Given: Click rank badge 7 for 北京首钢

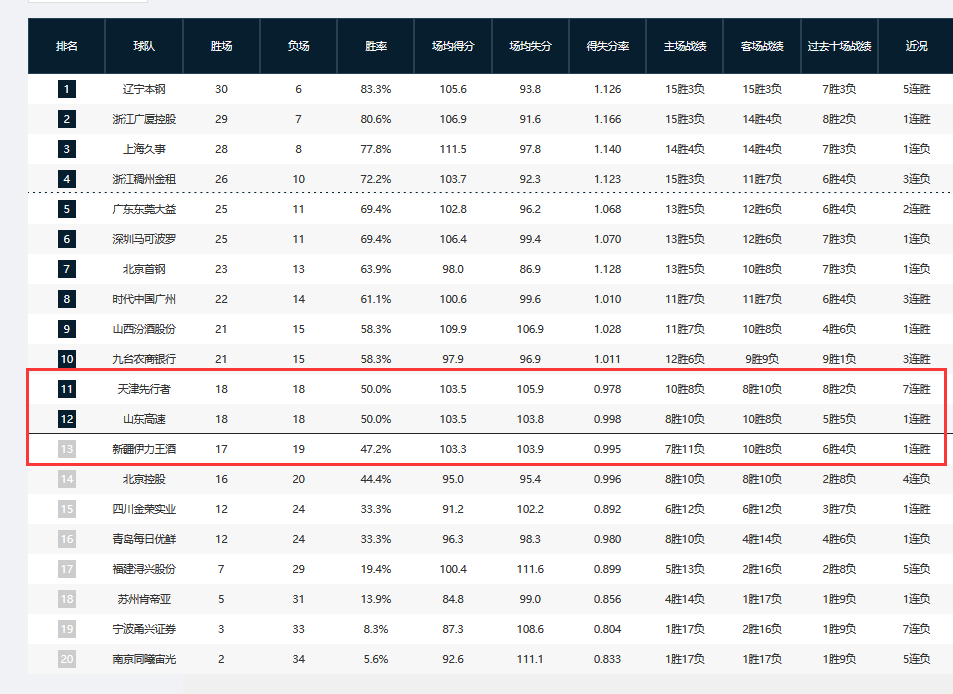Looking at the screenshot, I should 67,269.
